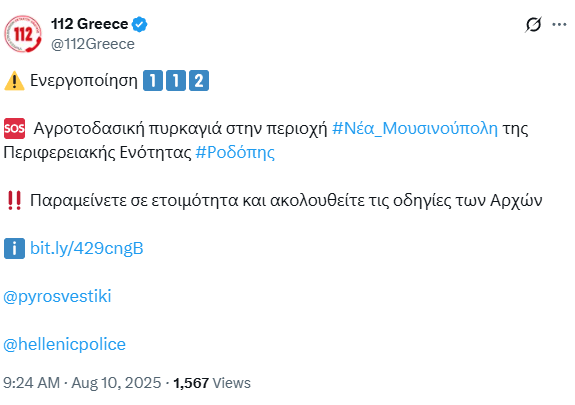Image resolution: width=575 pixels, height=405 pixels.
Task: Follow the bit.ly/429cngB link
Action: pyautogui.click(x=87, y=248)
